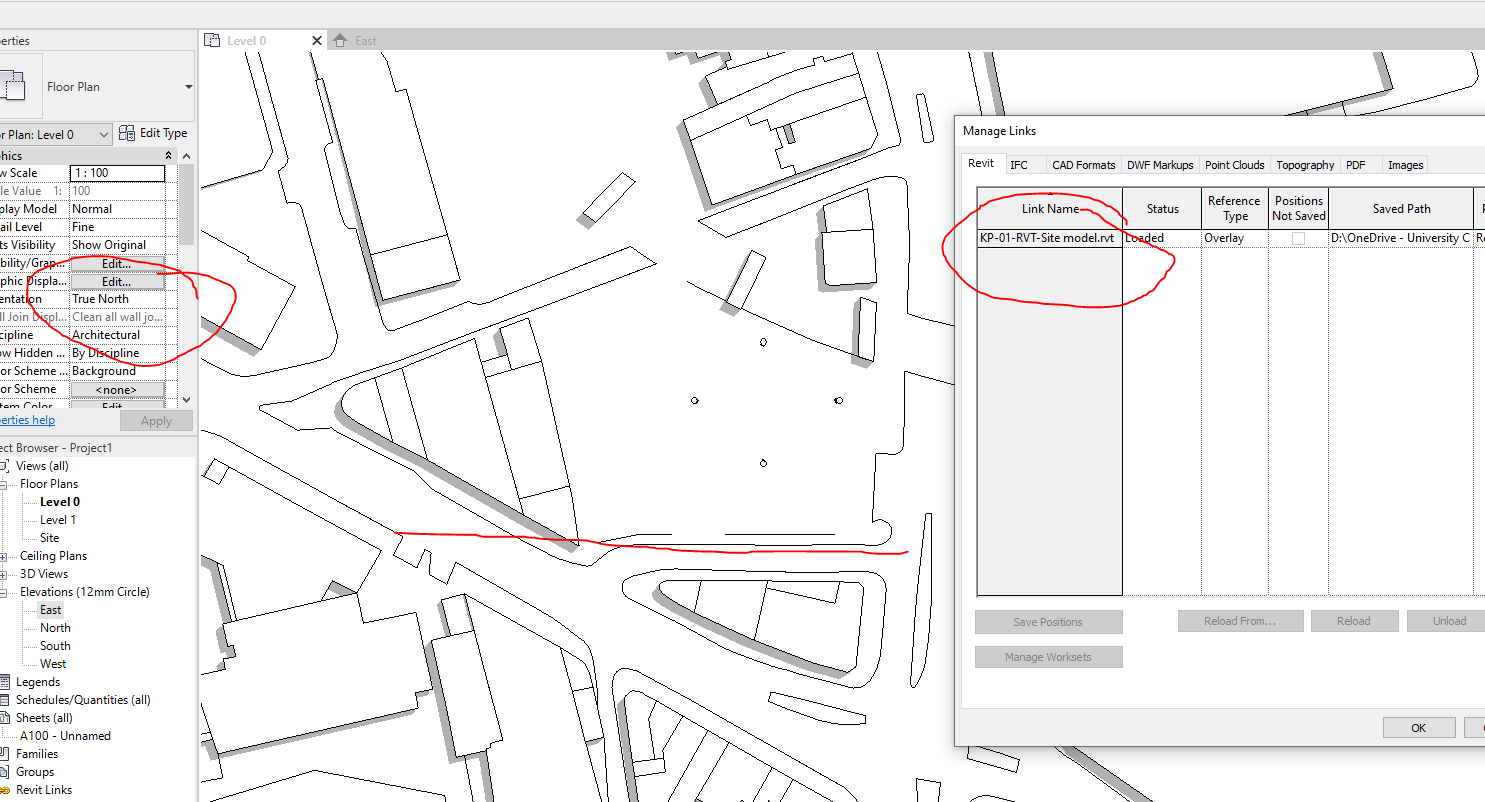
Task: Click the Groups icon in Project Browser
Action: coord(5,772)
